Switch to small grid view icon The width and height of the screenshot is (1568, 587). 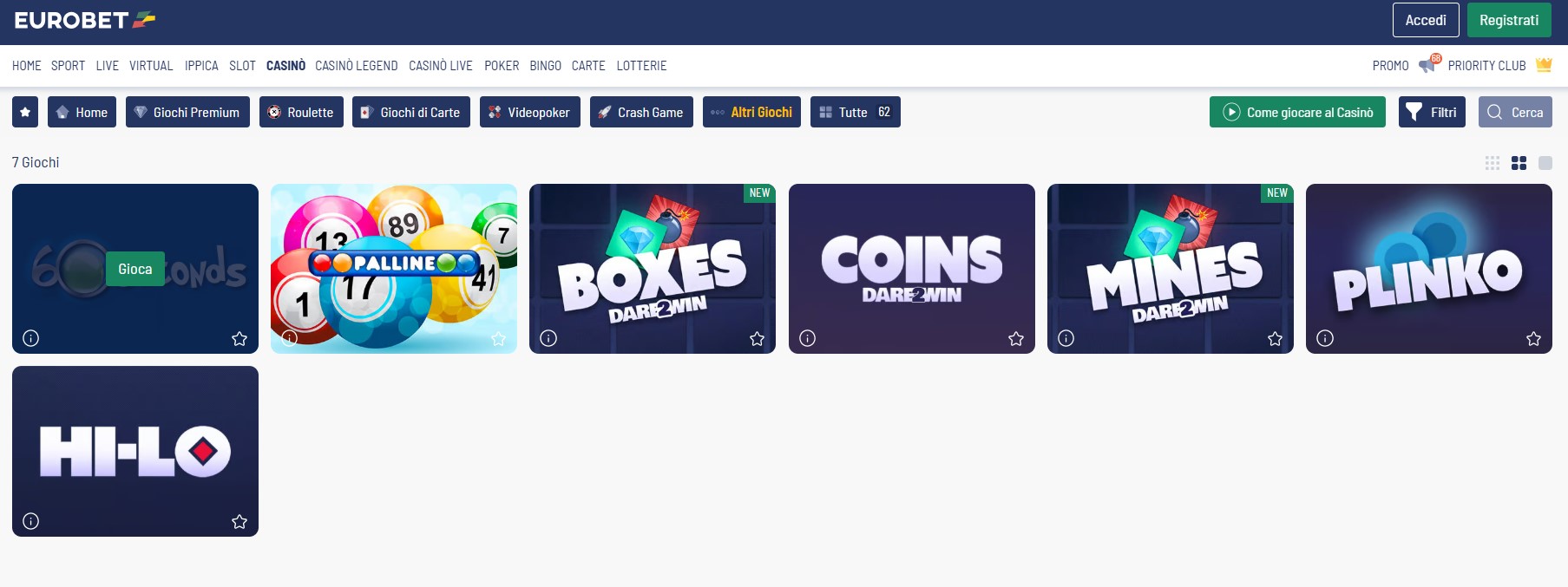[1493, 163]
